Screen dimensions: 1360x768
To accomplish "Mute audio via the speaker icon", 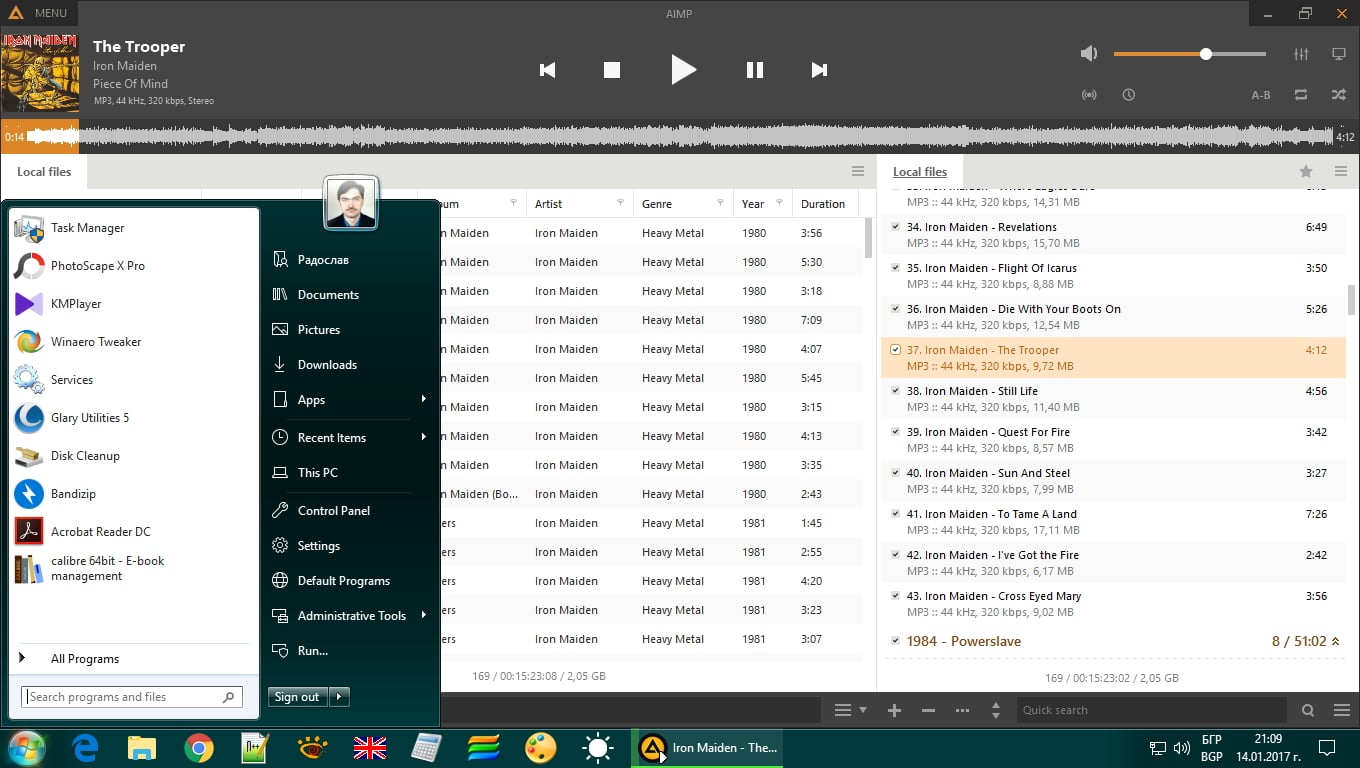I will tap(1089, 54).
